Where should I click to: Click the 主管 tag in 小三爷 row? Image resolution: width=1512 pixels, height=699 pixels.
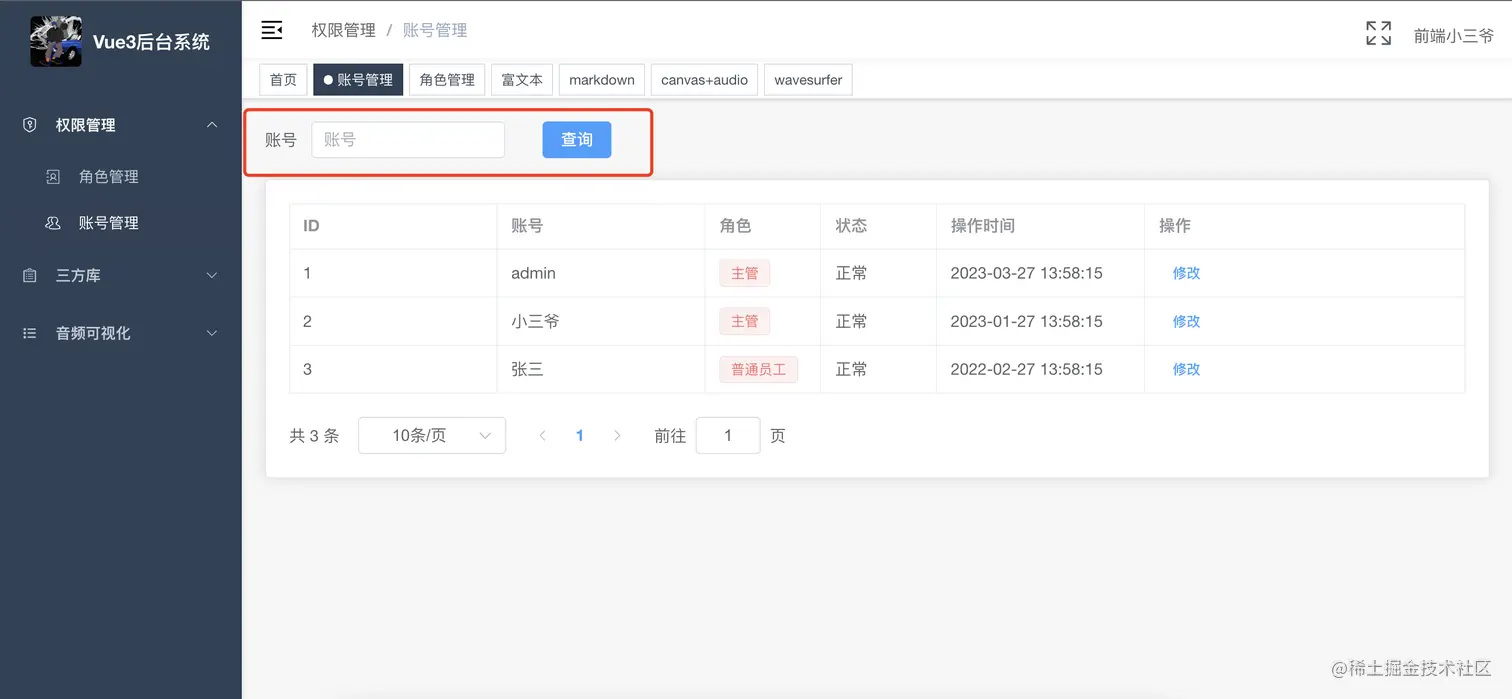pyautogui.click(x=745, y=321)
